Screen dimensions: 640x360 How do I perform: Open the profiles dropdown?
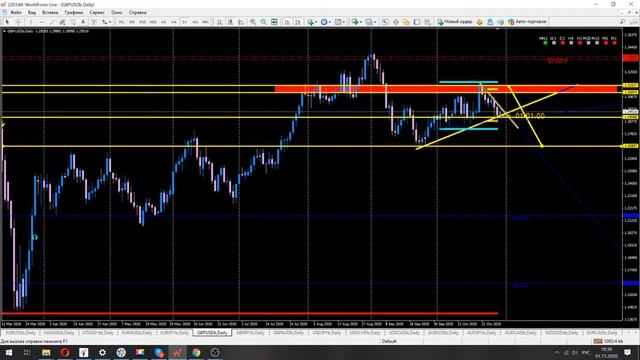[371, 22]
